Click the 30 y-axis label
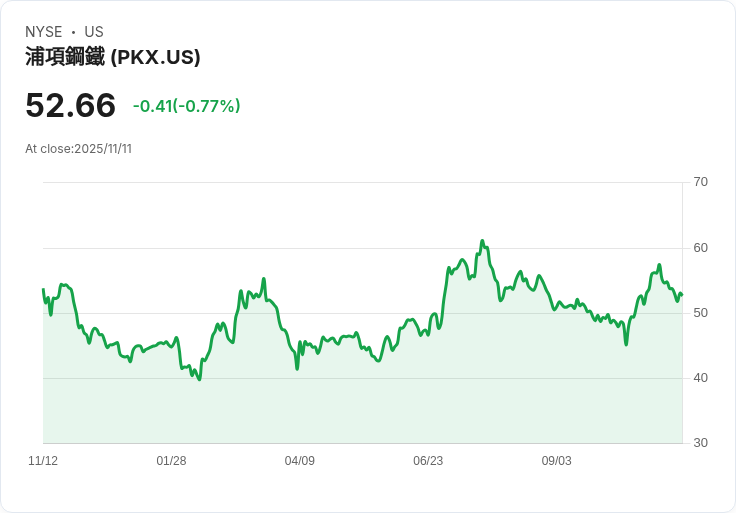This screenshot has width=736, height=513. tap(701, 443)
